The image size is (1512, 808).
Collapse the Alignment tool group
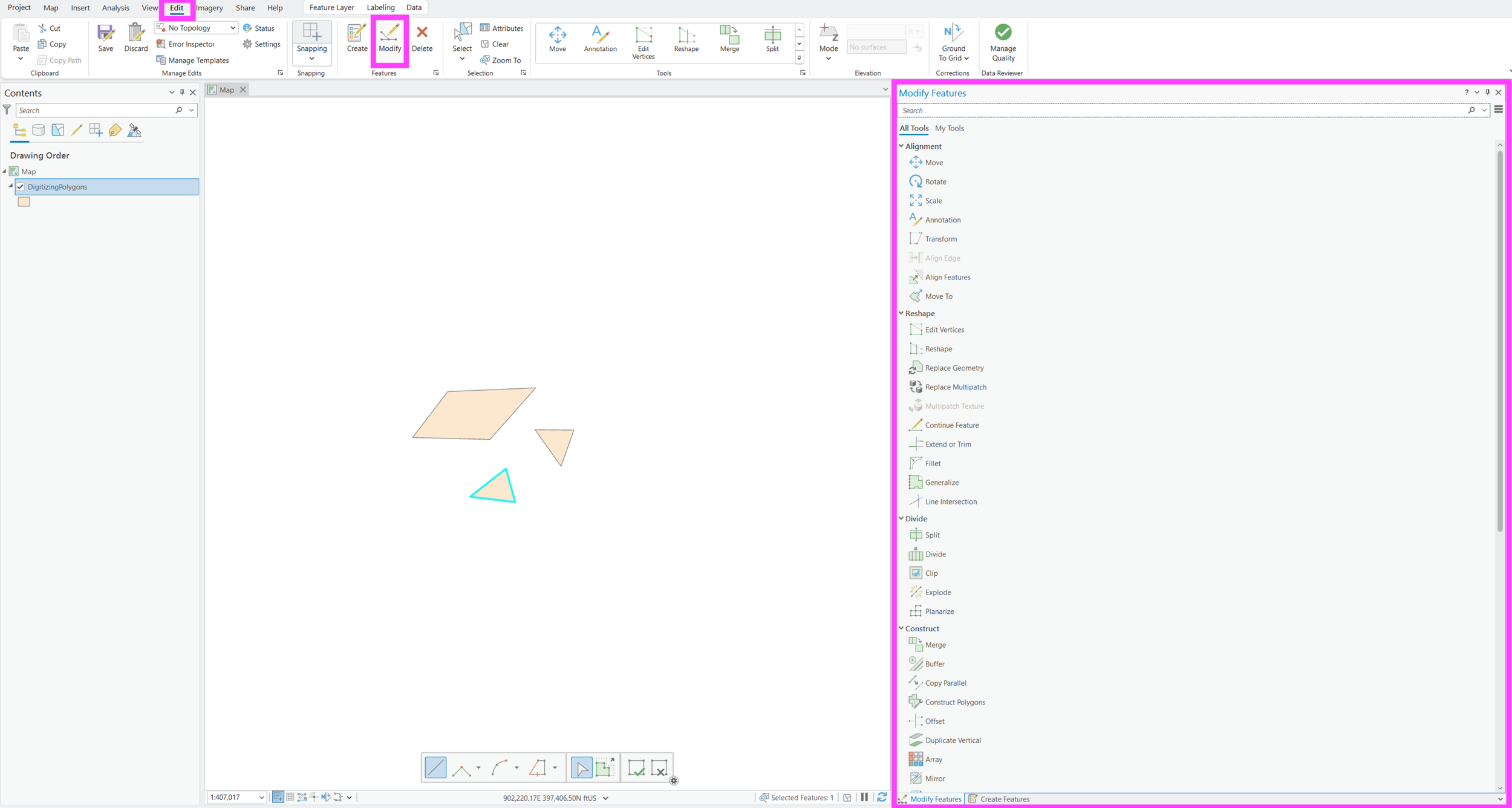[901, 146]
